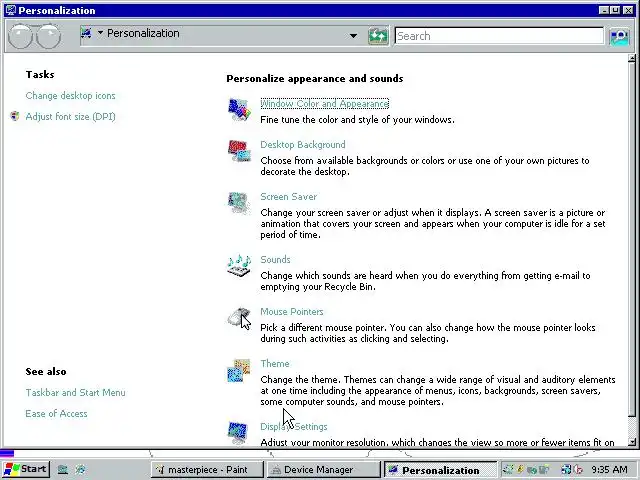Click the Desktop Background link
640x480 pixels.
pos(303,144)
